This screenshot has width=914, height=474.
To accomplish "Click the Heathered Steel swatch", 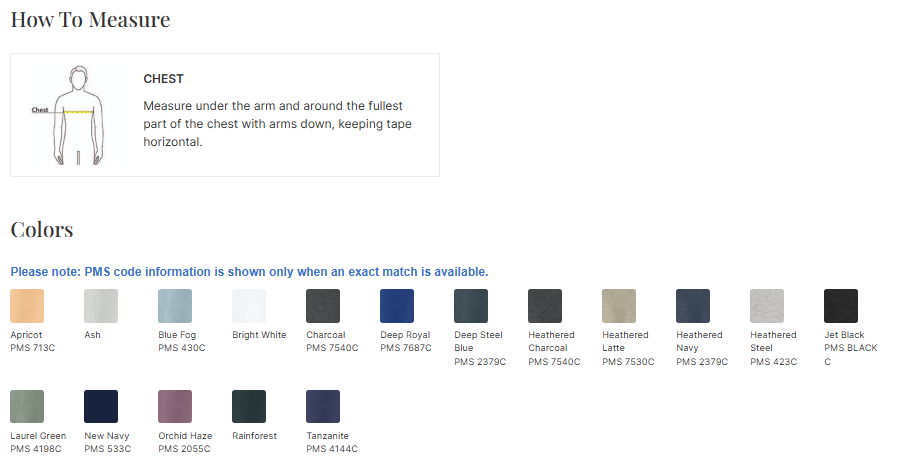I will point(767,306).
